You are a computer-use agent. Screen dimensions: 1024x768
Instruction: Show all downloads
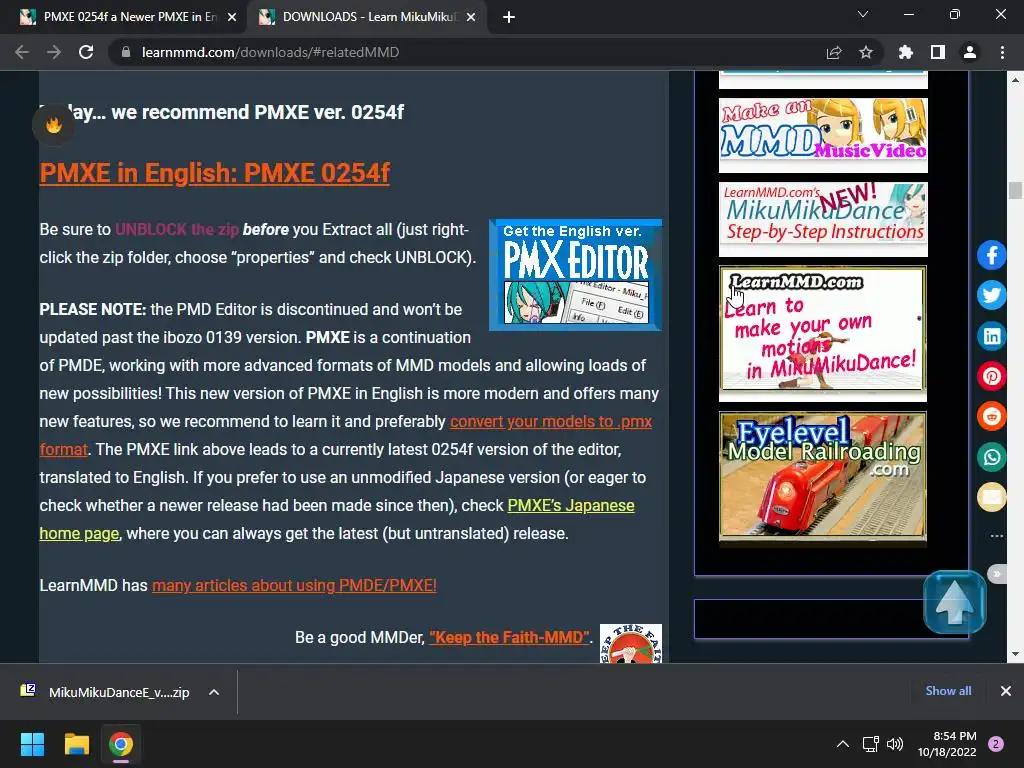(948, 691)
